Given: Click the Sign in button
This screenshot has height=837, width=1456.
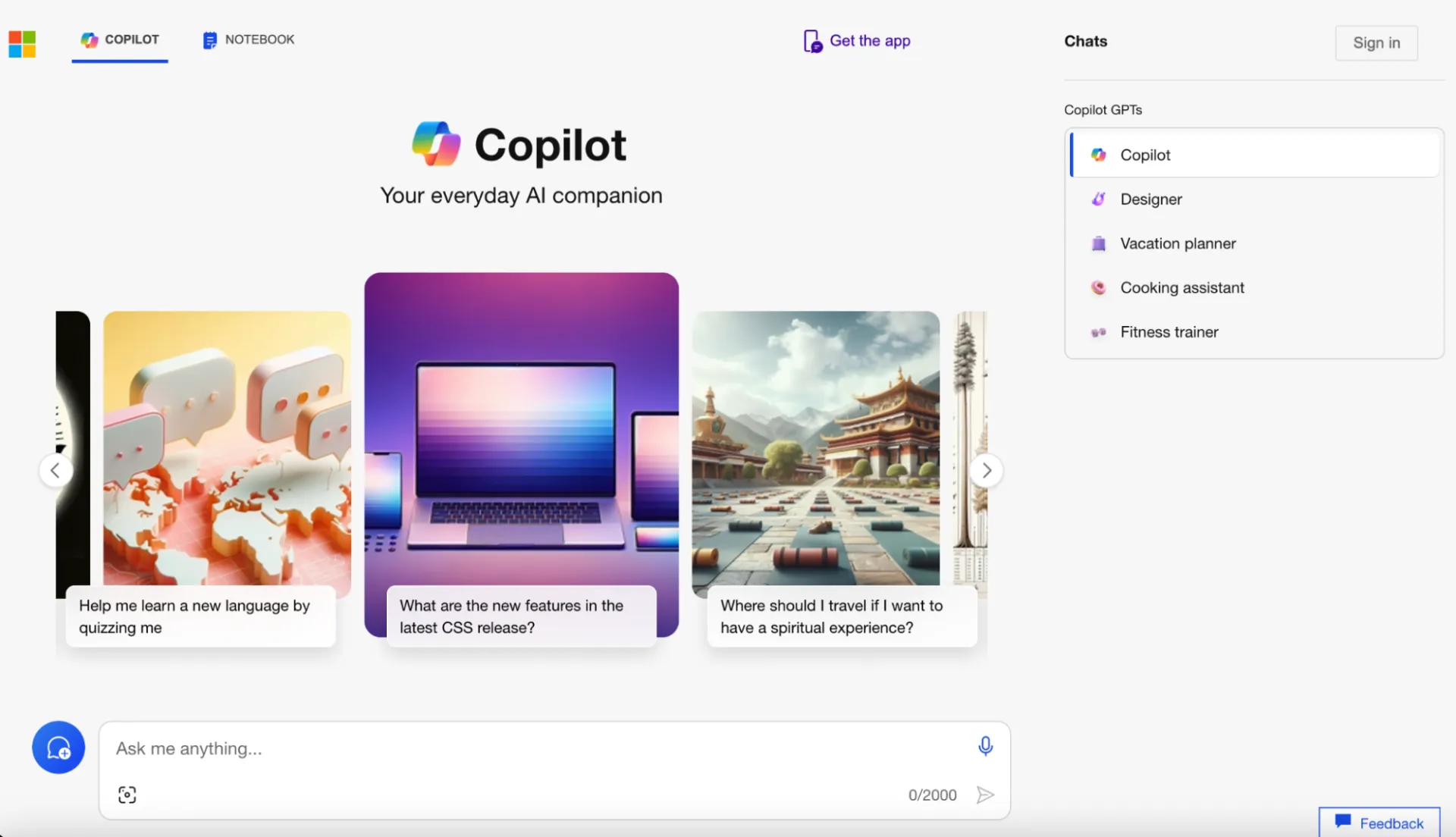Looking at the screenshot, I should click(1376, 43).
